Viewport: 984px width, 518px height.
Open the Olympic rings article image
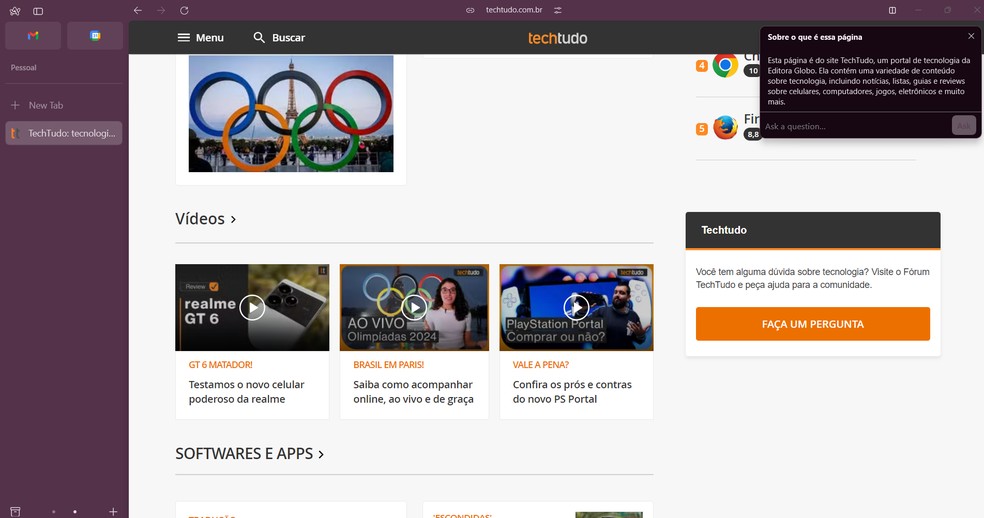tap(291, 114)
